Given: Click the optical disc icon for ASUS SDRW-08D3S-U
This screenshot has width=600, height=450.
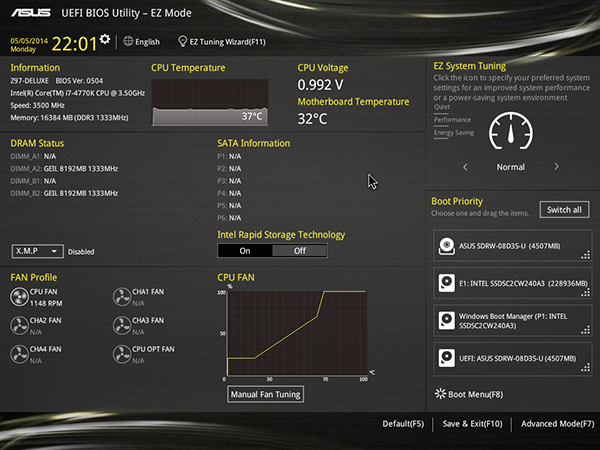Looking at the screenshot, I should [x=447, y=246].
